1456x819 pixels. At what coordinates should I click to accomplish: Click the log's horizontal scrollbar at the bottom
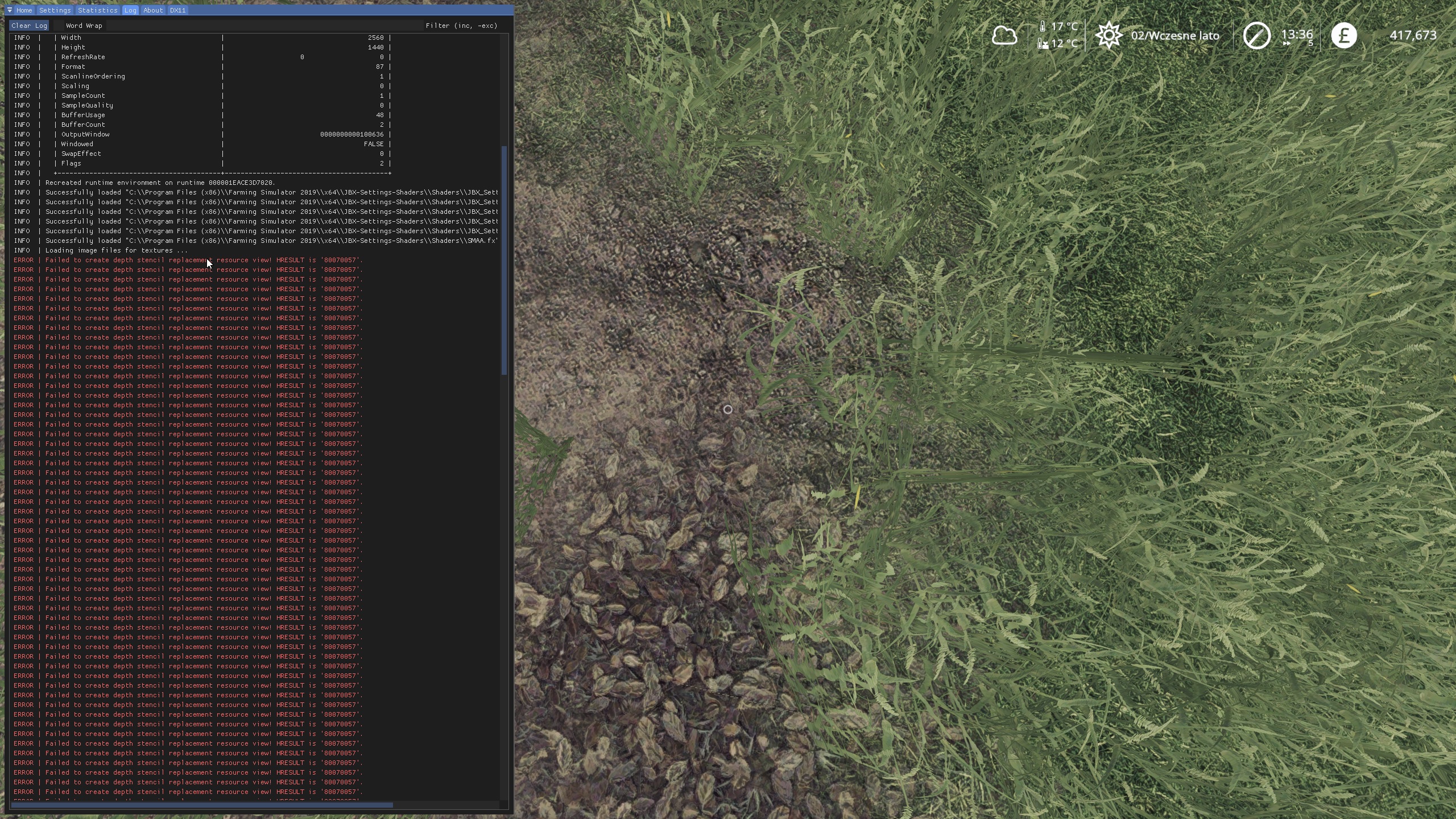202,805
